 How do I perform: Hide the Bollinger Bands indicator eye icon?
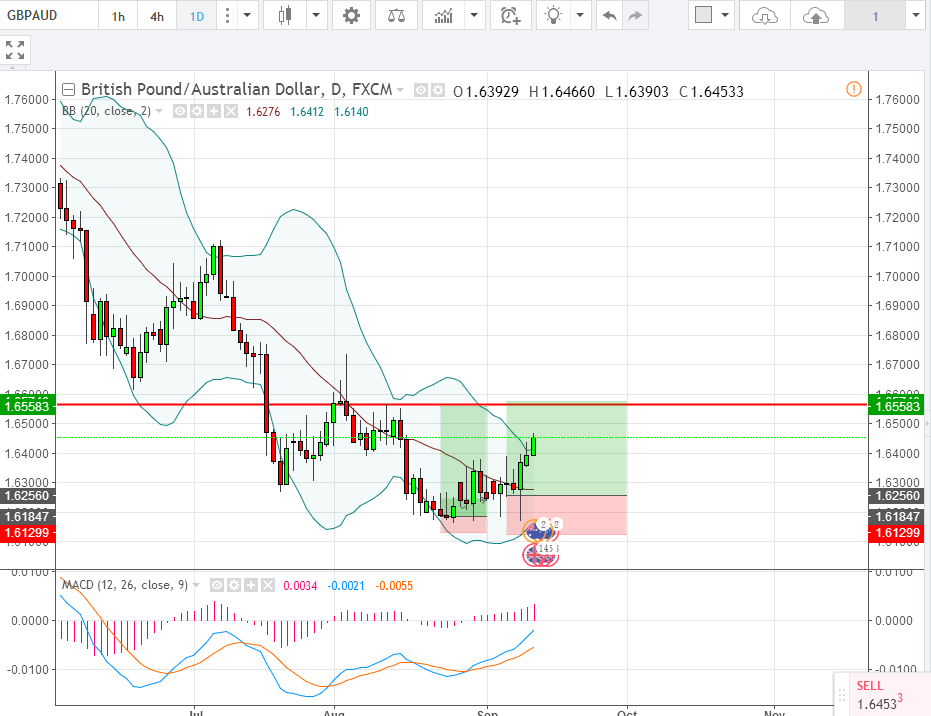pyautogui.click(x=180, y=111)
